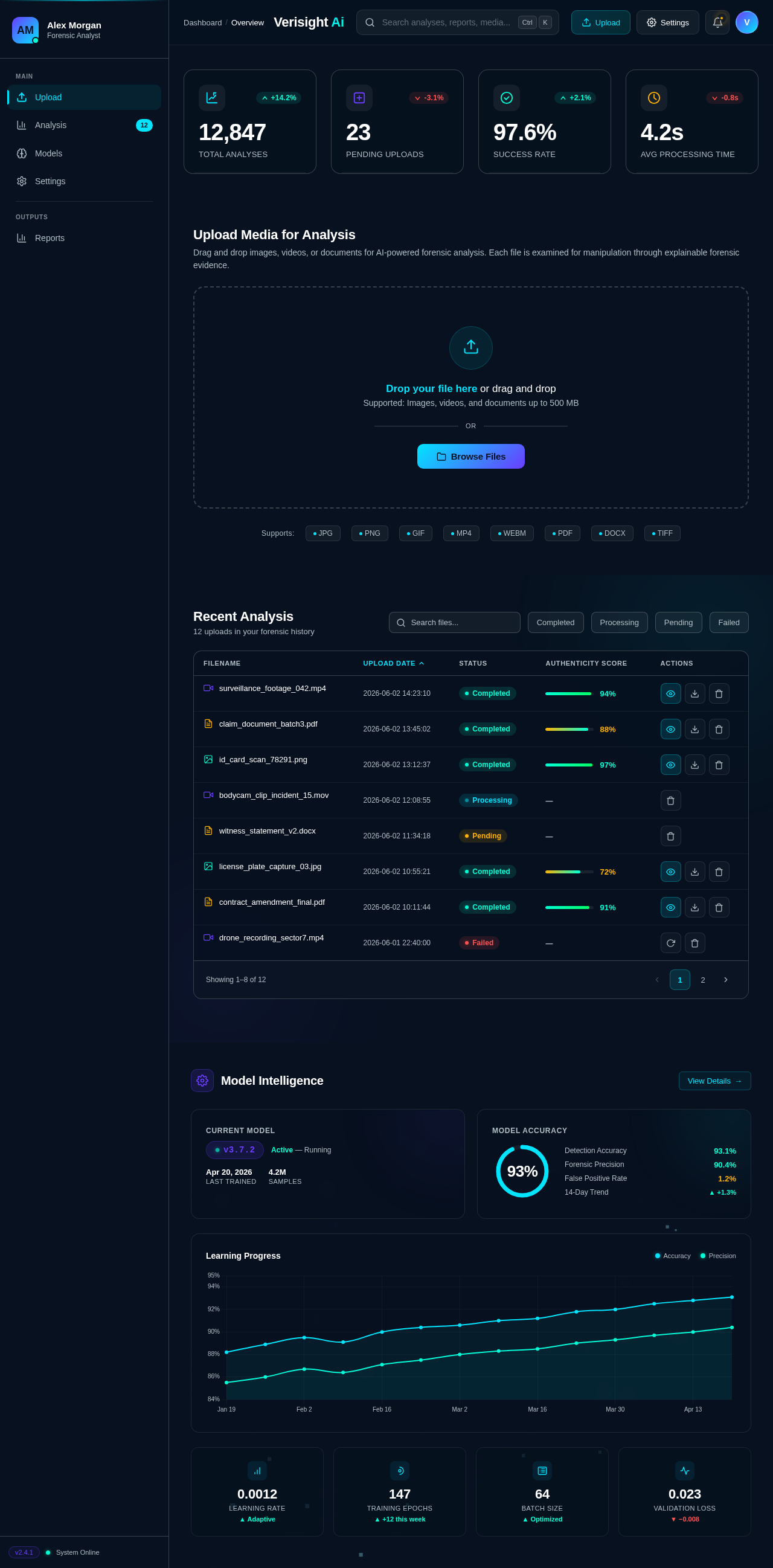Viewport: 773px width, 1568px height.
Task: Open Reports in sidebar
Action: (84, 238)
